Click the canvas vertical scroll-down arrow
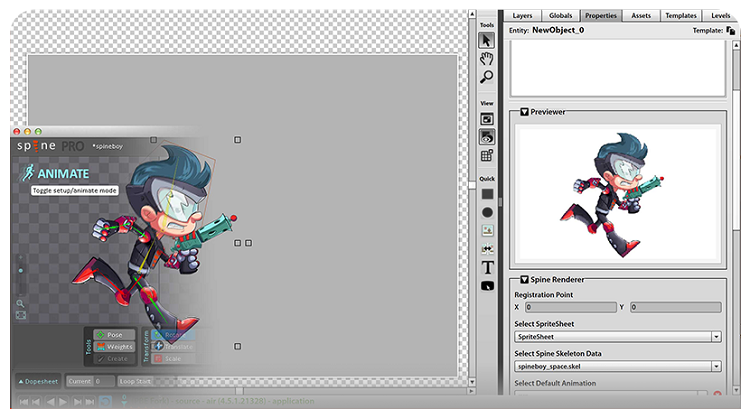Screen dimensions: 750x409 click(x=472, y=382)
